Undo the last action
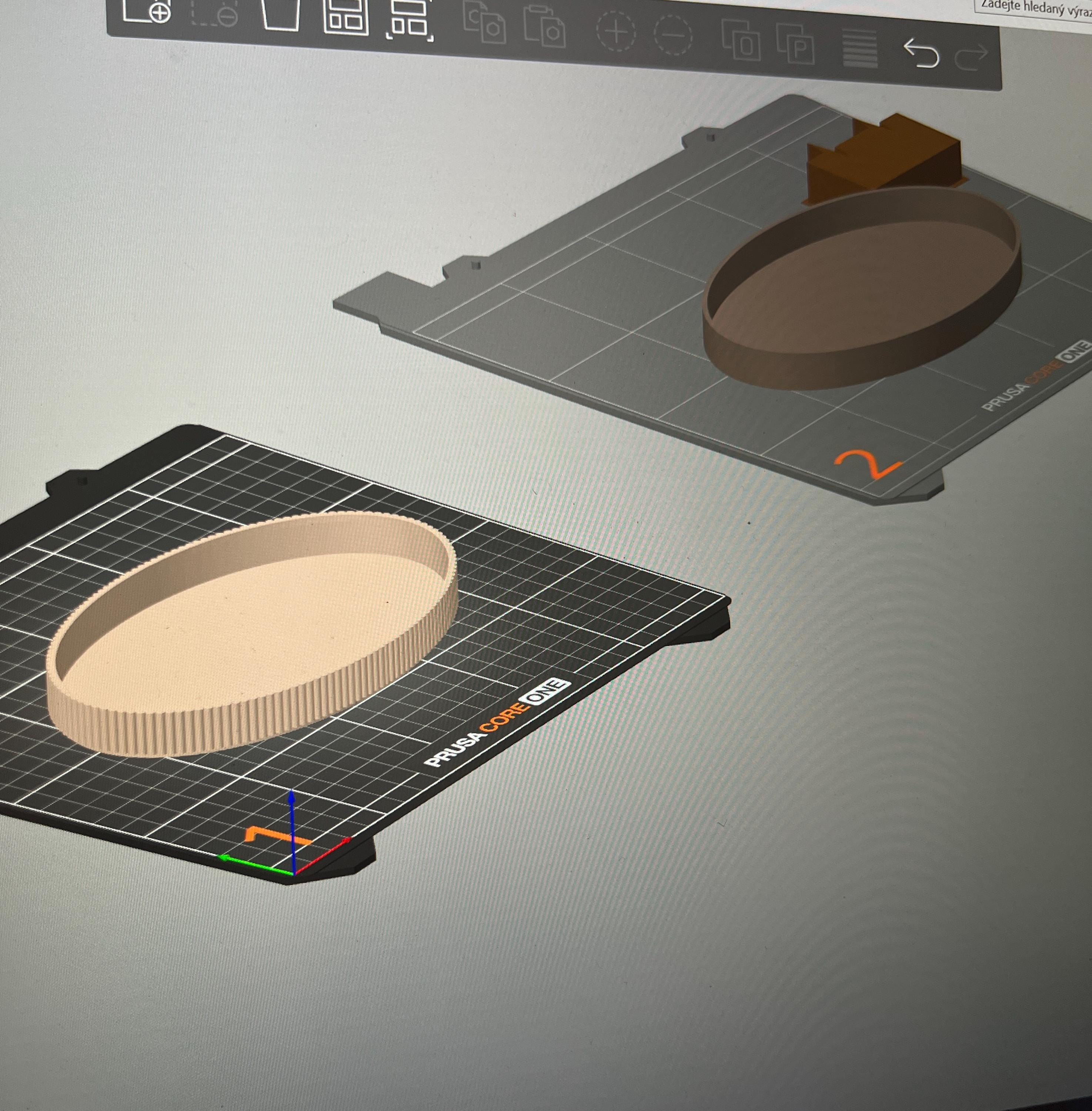 pos(922,54)
